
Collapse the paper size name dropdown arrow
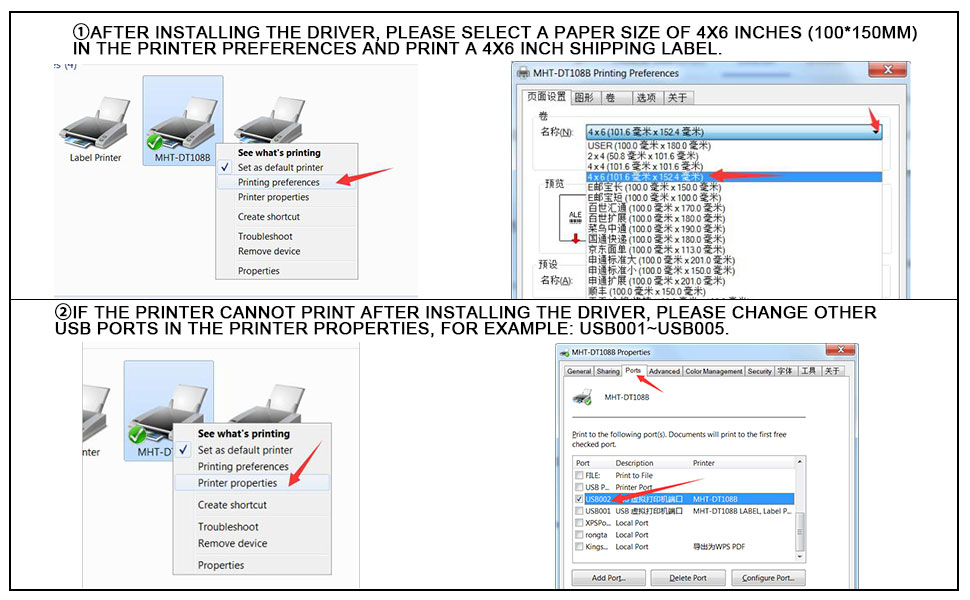coord(875,132)
